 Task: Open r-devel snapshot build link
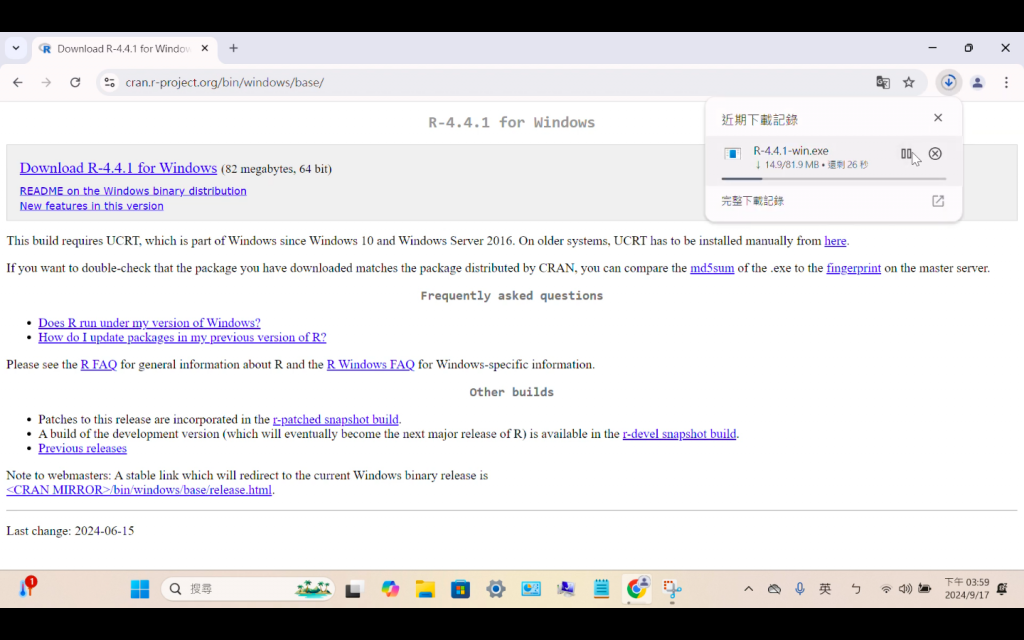tap(679, 434)
